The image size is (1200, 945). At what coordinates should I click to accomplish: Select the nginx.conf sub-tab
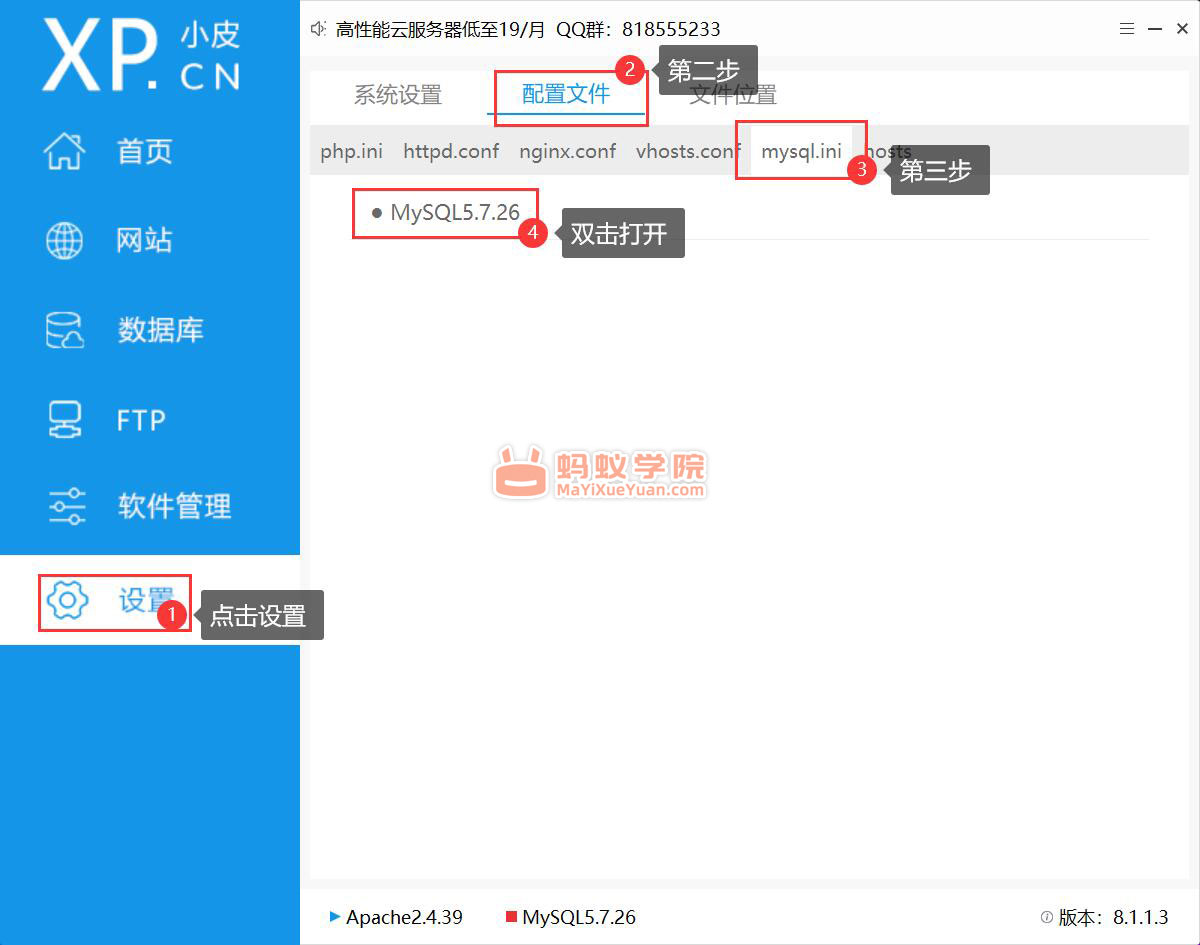pyautogui.click(x=567, y=152)
